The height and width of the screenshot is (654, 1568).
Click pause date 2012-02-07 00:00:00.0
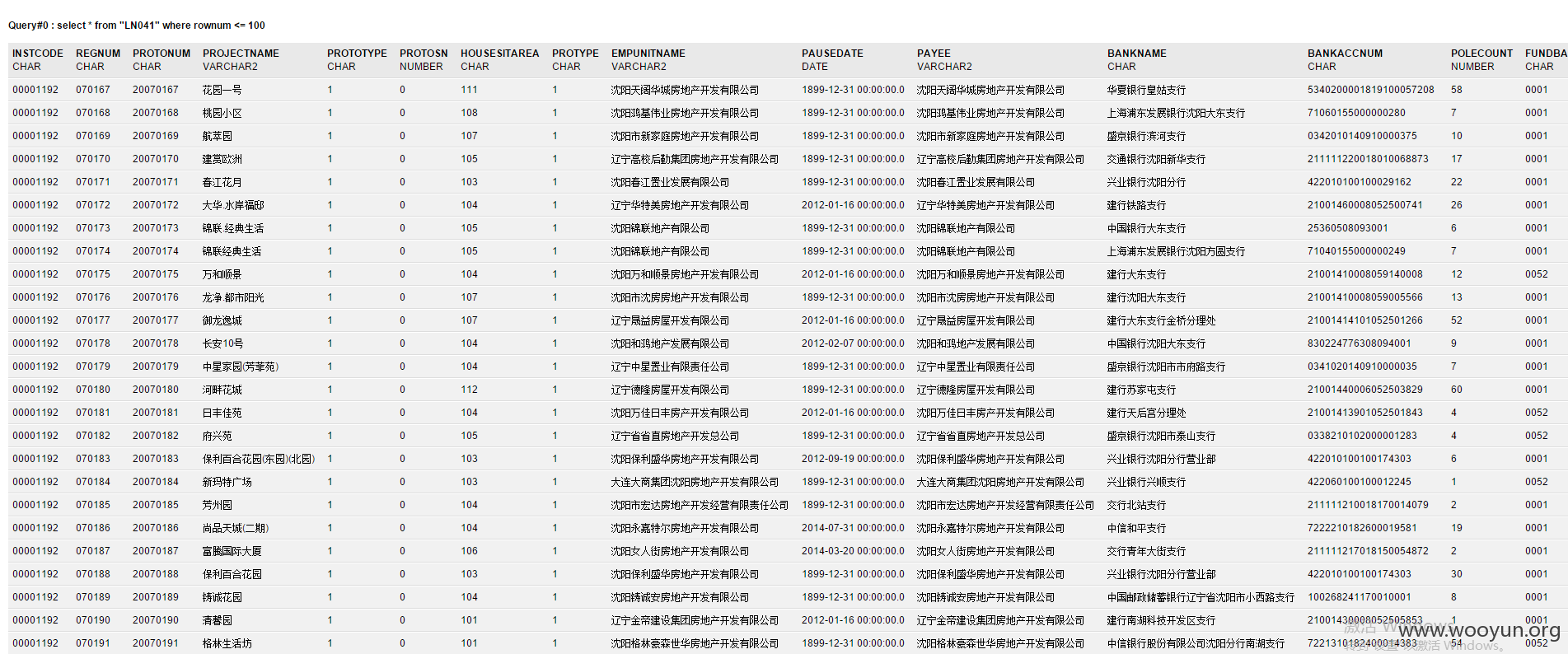[853, 343]
